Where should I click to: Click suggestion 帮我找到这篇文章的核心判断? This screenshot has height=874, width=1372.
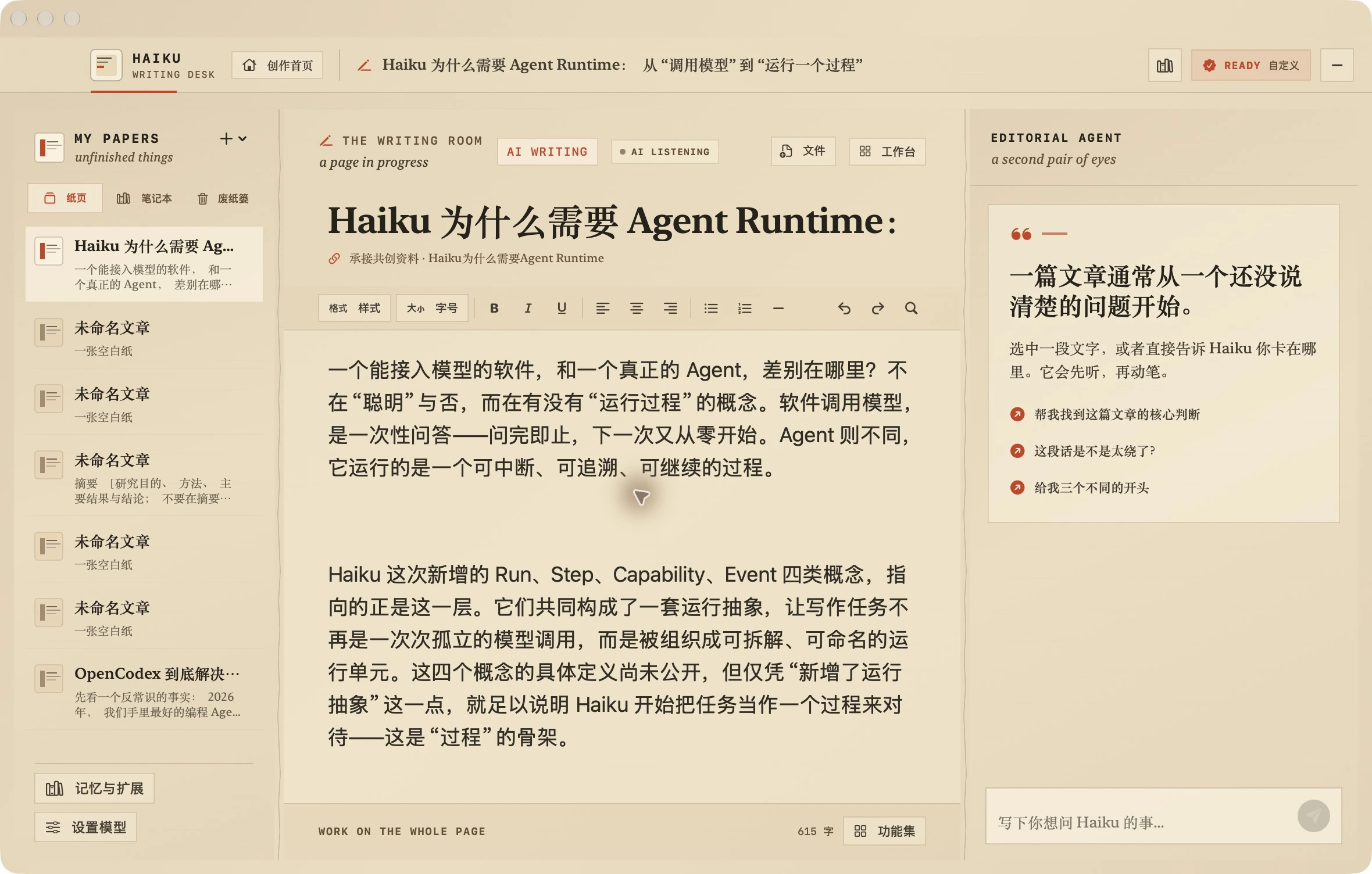pos(1105,414)
